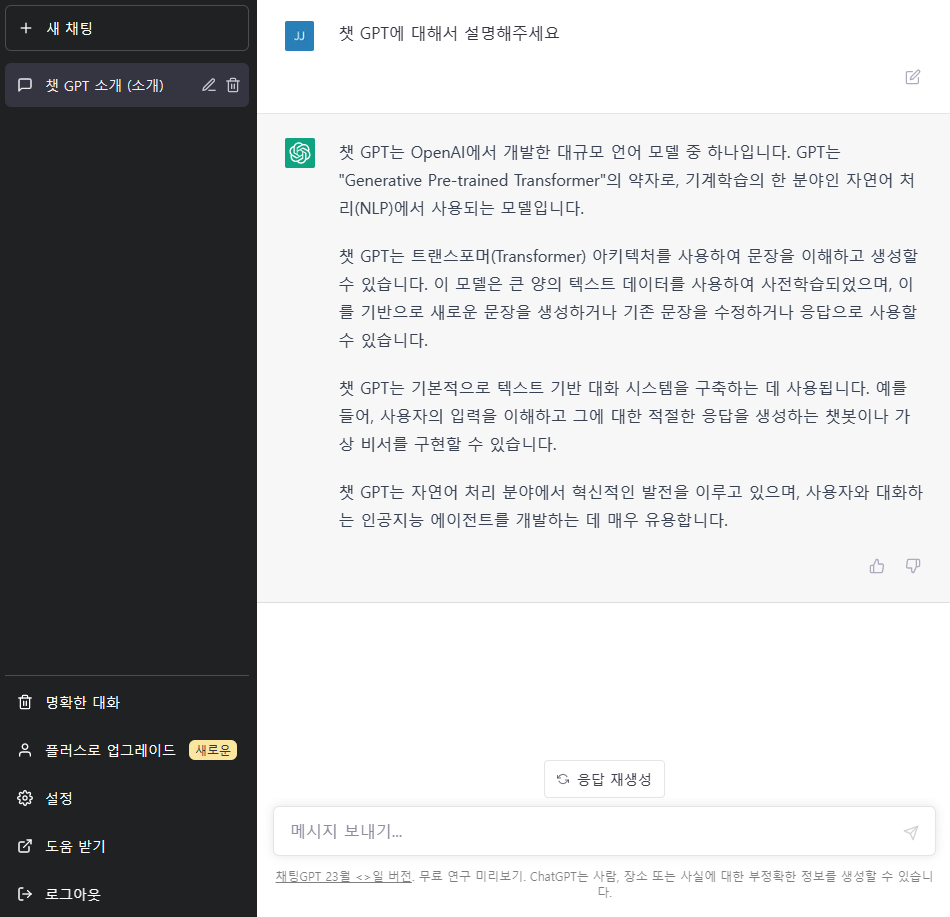This screenshot has height=917, width=950.
Task: Focus the 메시지 보내기 input field
Action: click(x=604, y=831)
